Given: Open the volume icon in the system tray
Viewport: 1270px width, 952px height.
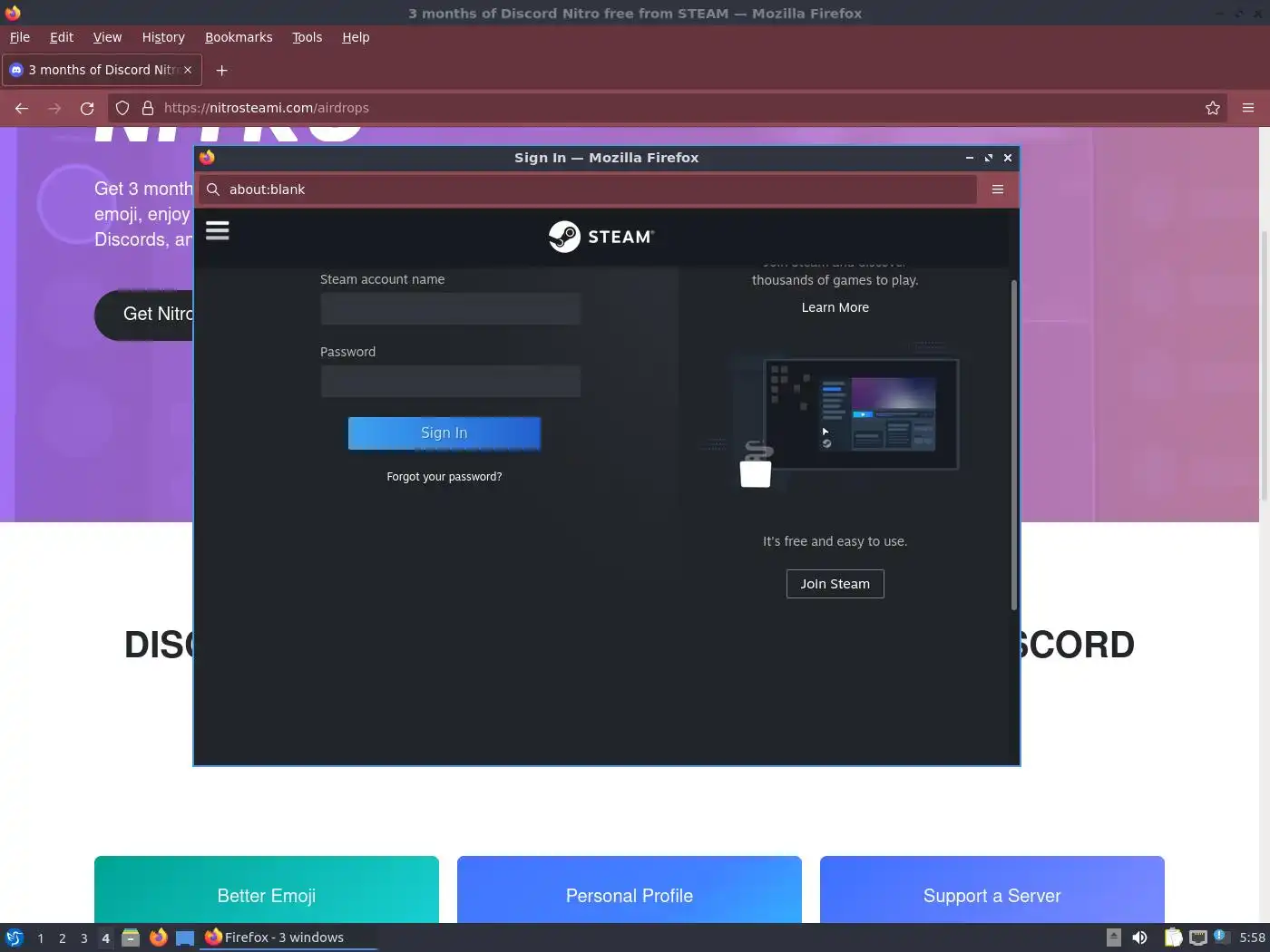Looking at the screenshot, I should point(1139,937).
